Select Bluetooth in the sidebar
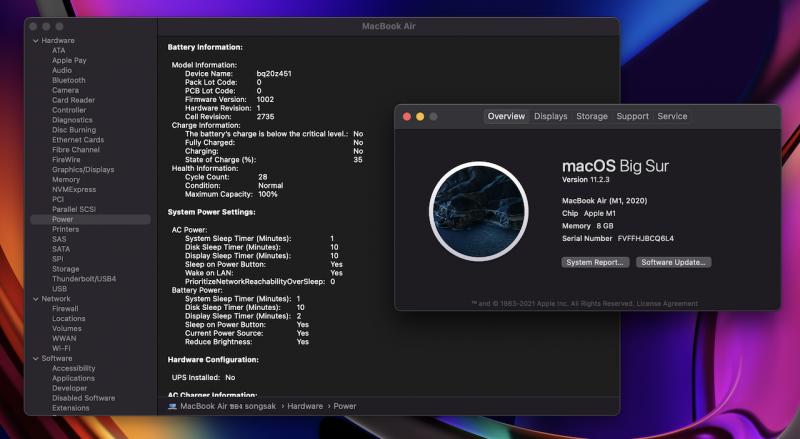 tap(69, 80)
